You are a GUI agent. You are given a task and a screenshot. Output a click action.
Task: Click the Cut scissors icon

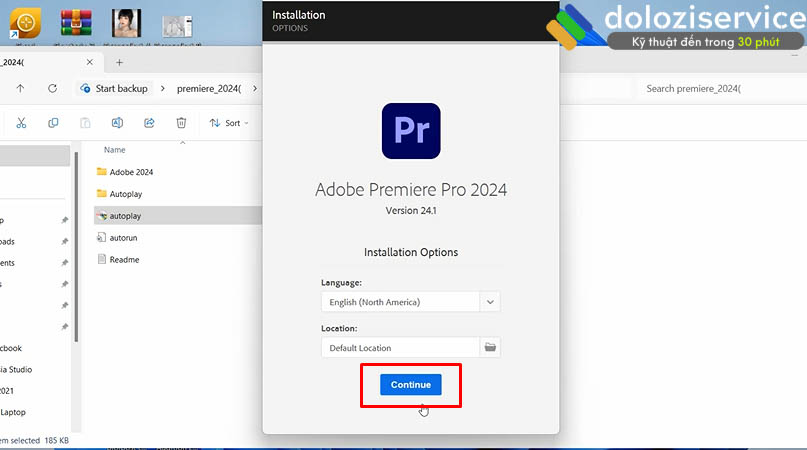coord(23,123)
